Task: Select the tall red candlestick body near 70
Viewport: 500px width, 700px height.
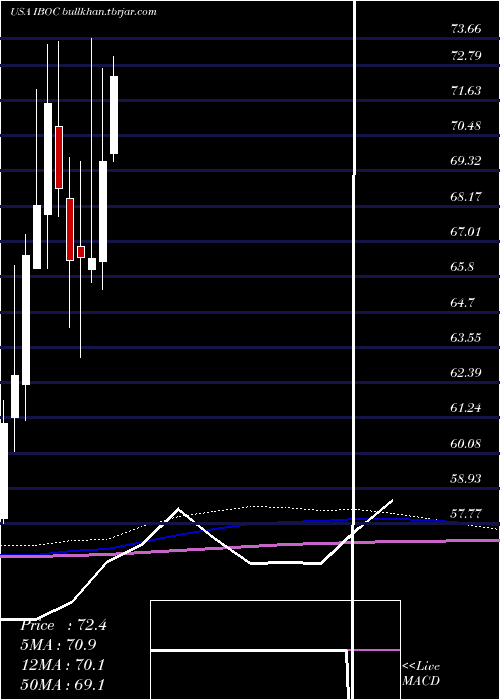Action: 59,157
